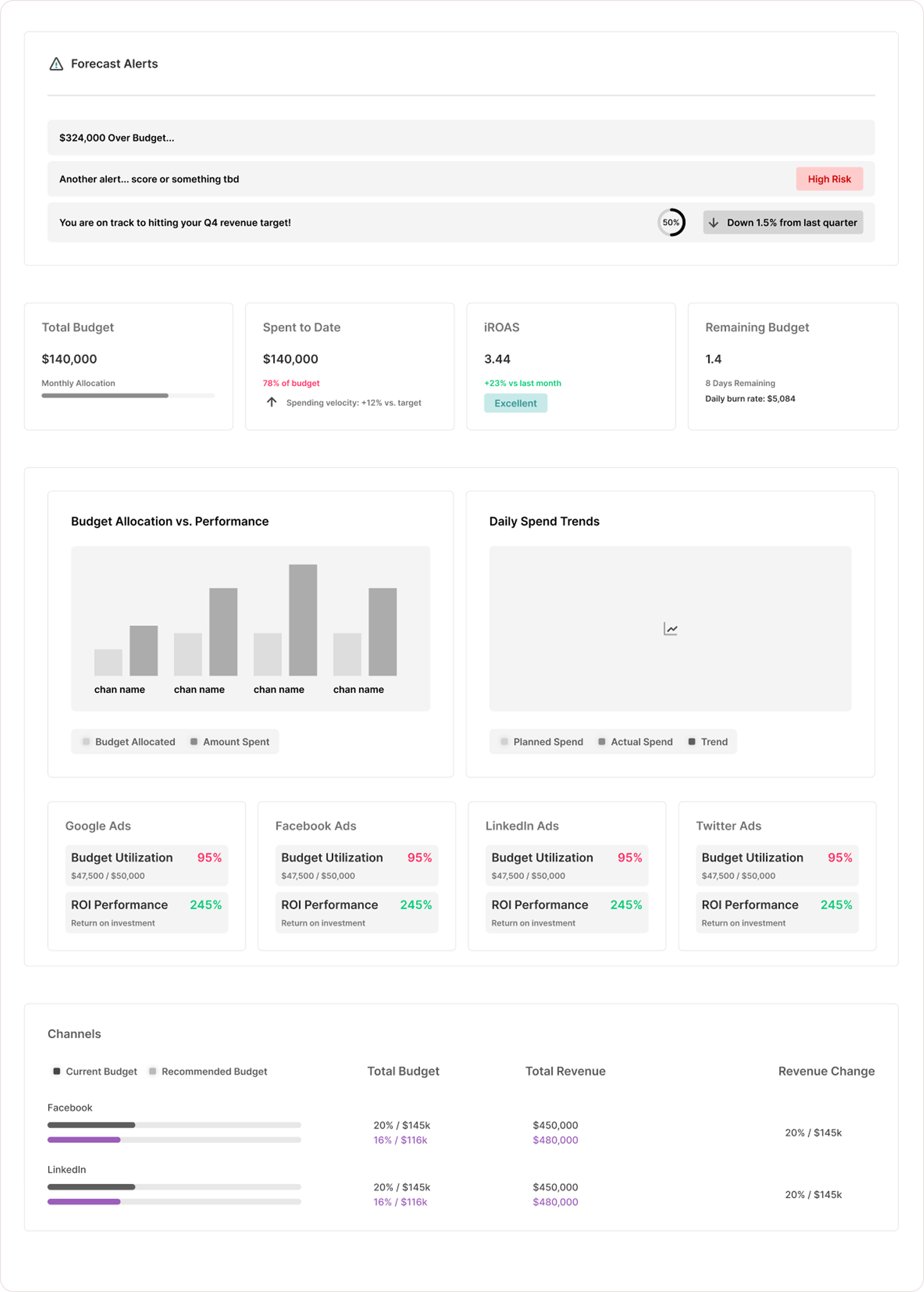The image size is (924, 1292).
Task: Click the Trend legend marker
Action: point(691,741)
